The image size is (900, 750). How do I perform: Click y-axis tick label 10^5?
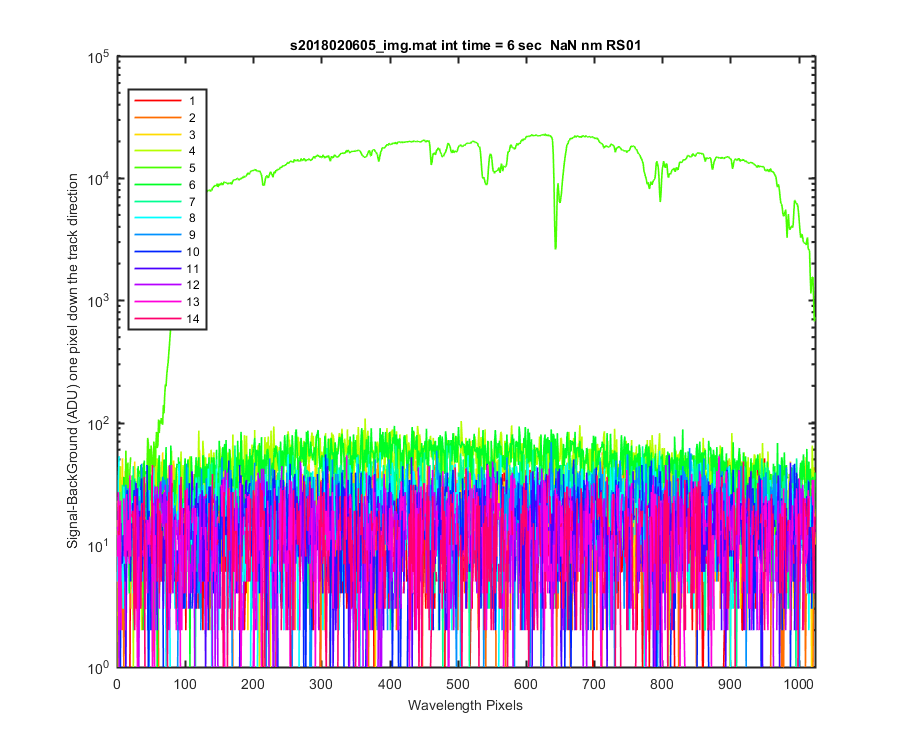click(x=98, y=57)
